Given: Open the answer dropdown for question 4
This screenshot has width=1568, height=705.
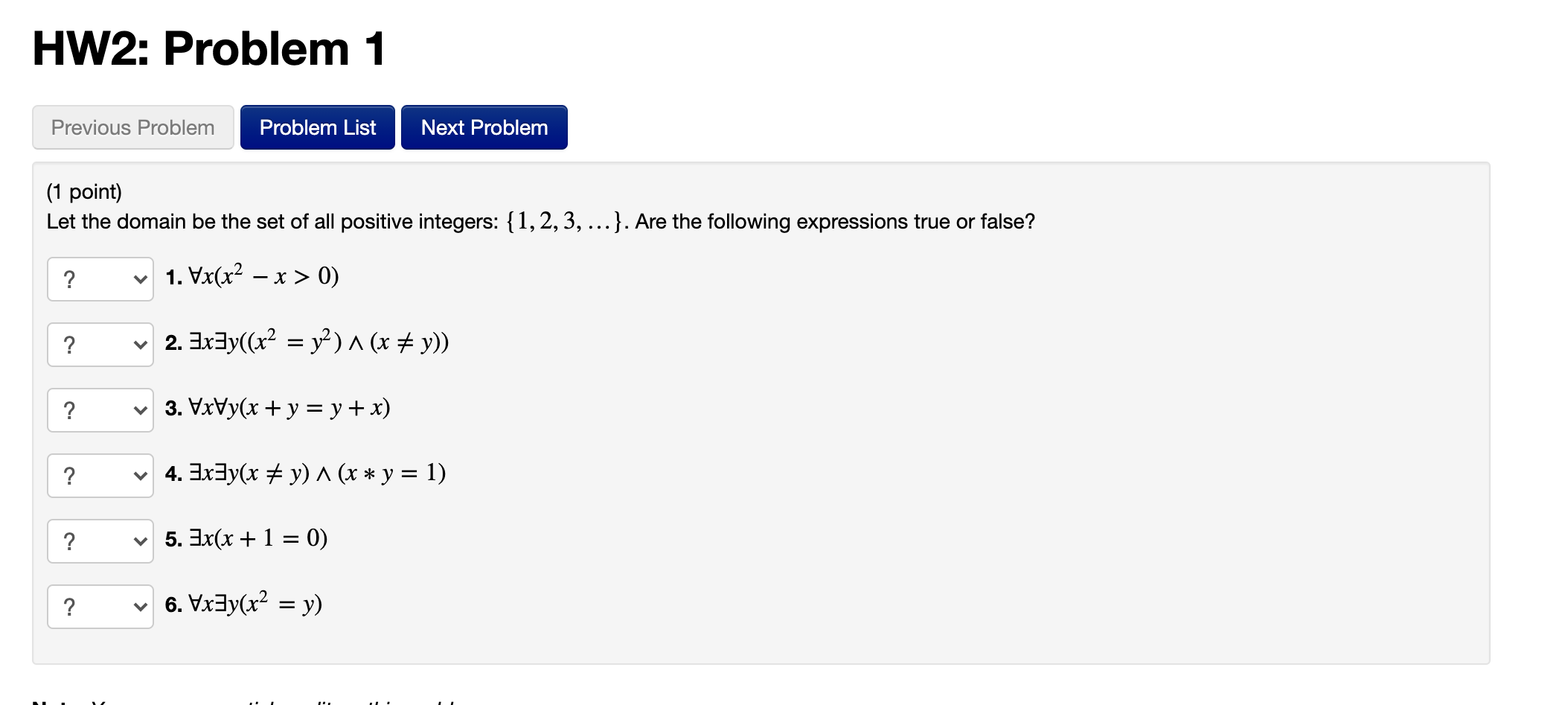Looking at the screenshot, I should pyautogui.click(x=100, y=475).
